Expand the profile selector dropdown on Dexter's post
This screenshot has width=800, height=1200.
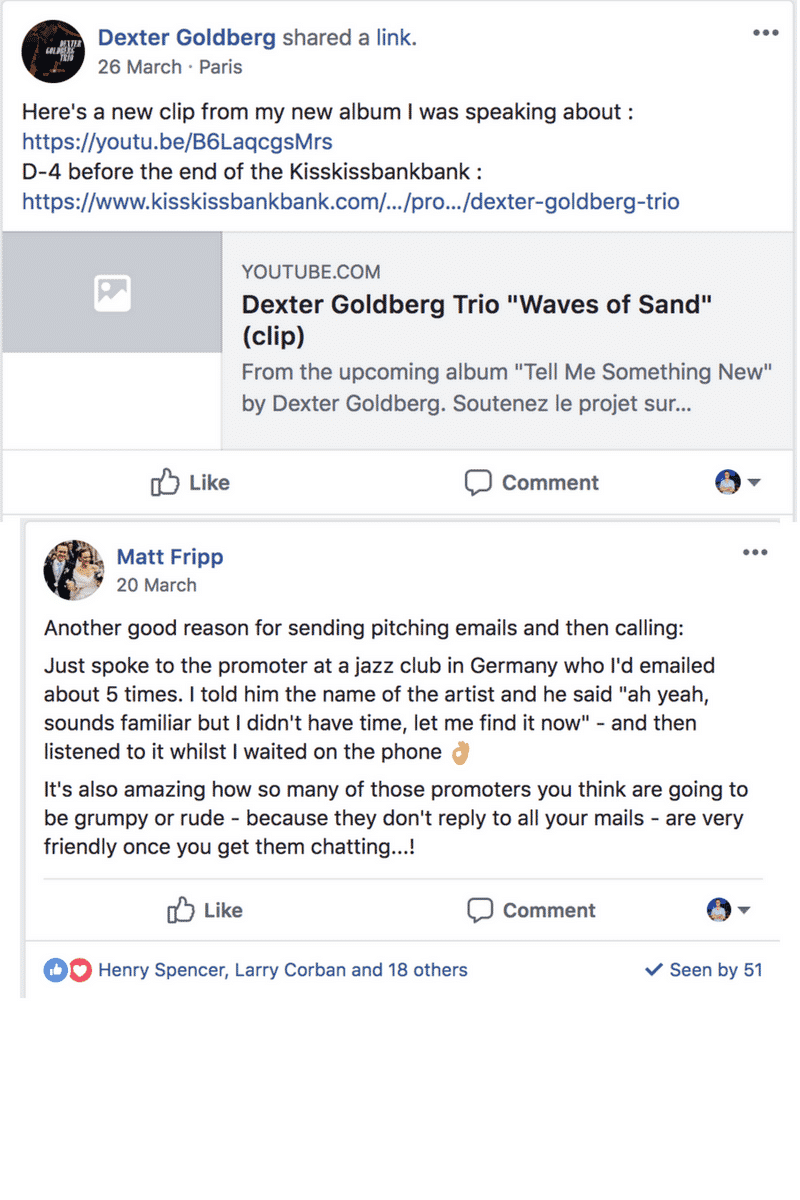(x=739, y=483)
